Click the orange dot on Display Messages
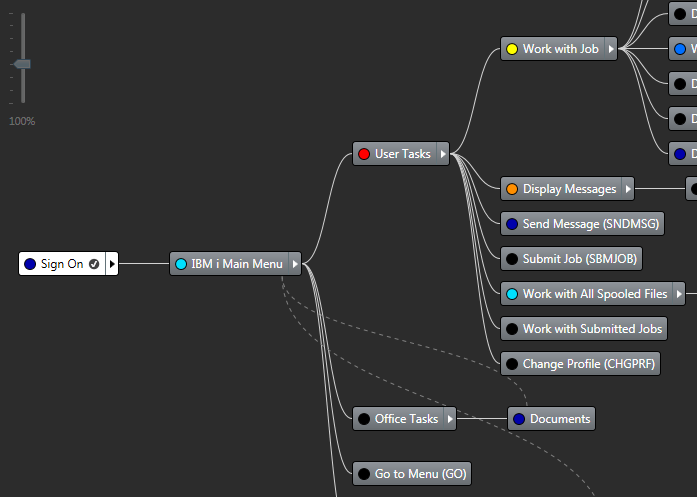The image size is (697, 497). [x=512, y=189]
